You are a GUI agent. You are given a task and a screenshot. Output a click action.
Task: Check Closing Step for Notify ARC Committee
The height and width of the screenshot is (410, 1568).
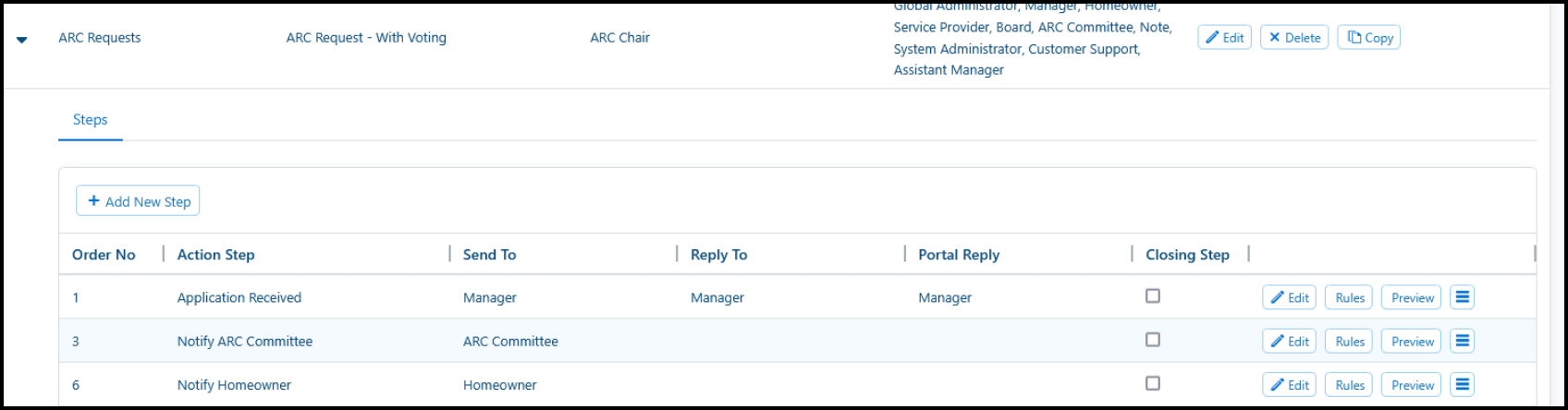pyautogui.click(x=1152, y=340)
